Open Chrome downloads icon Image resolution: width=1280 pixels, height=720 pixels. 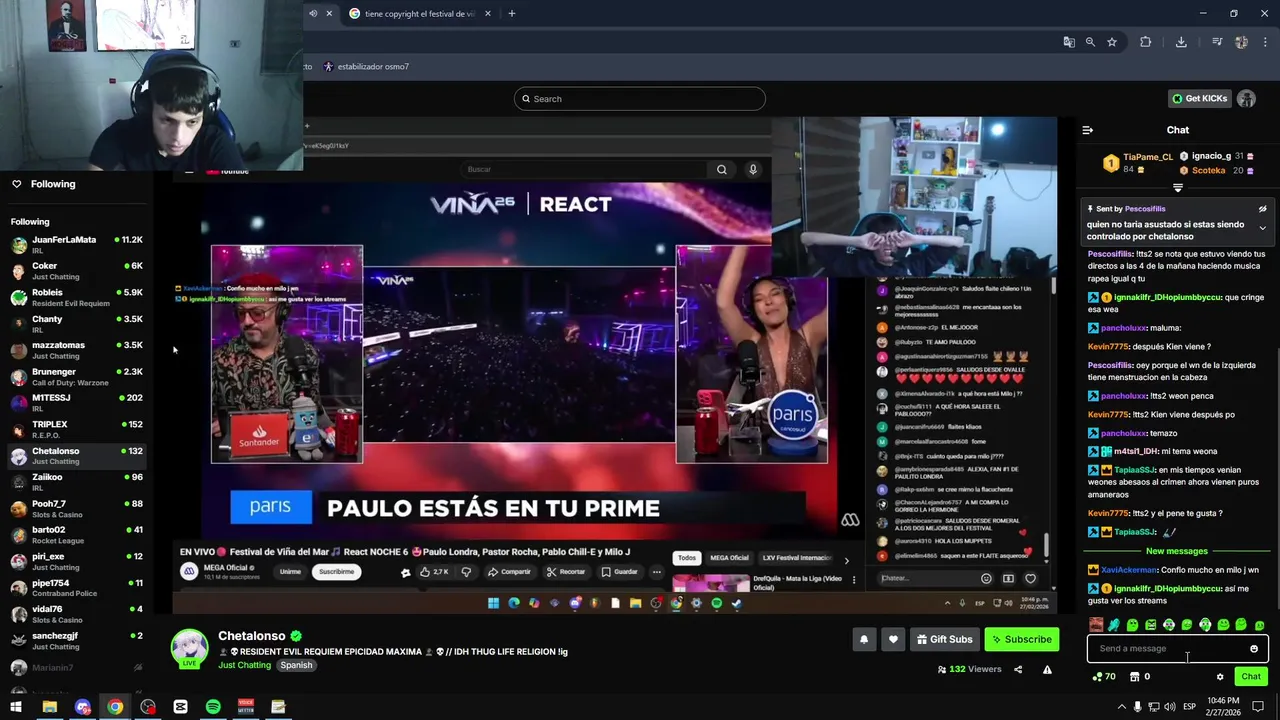tap(1181, 42)
